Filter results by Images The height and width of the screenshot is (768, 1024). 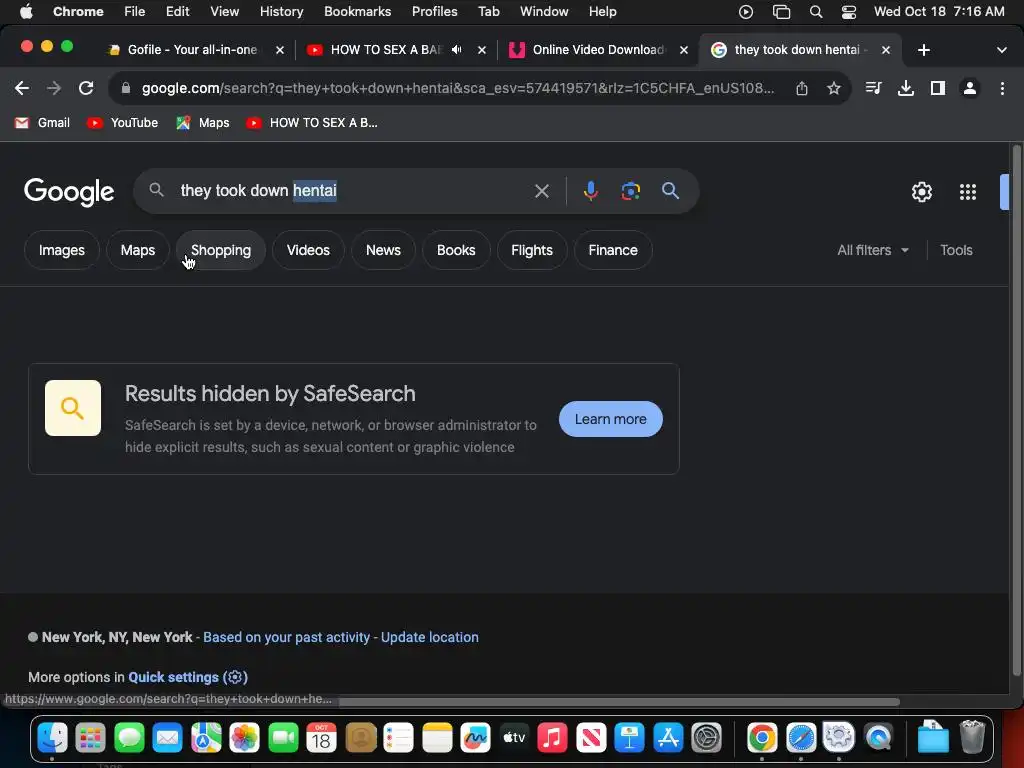[61, 250]
